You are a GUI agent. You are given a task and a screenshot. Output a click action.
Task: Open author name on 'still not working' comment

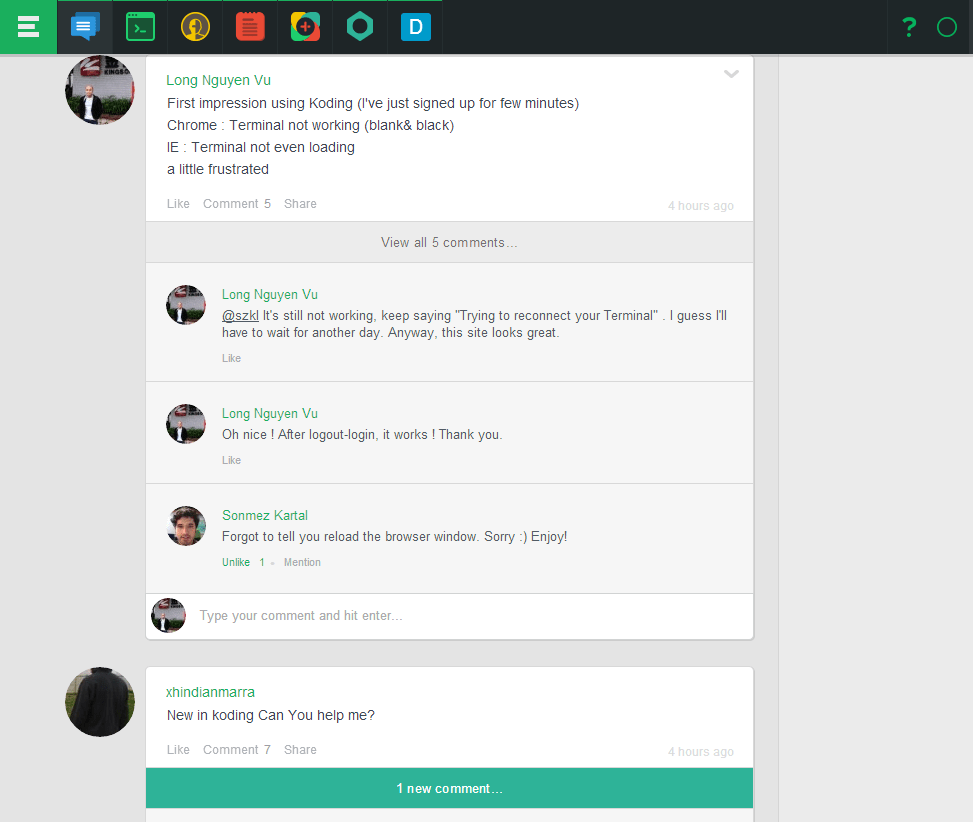point(270,295)
